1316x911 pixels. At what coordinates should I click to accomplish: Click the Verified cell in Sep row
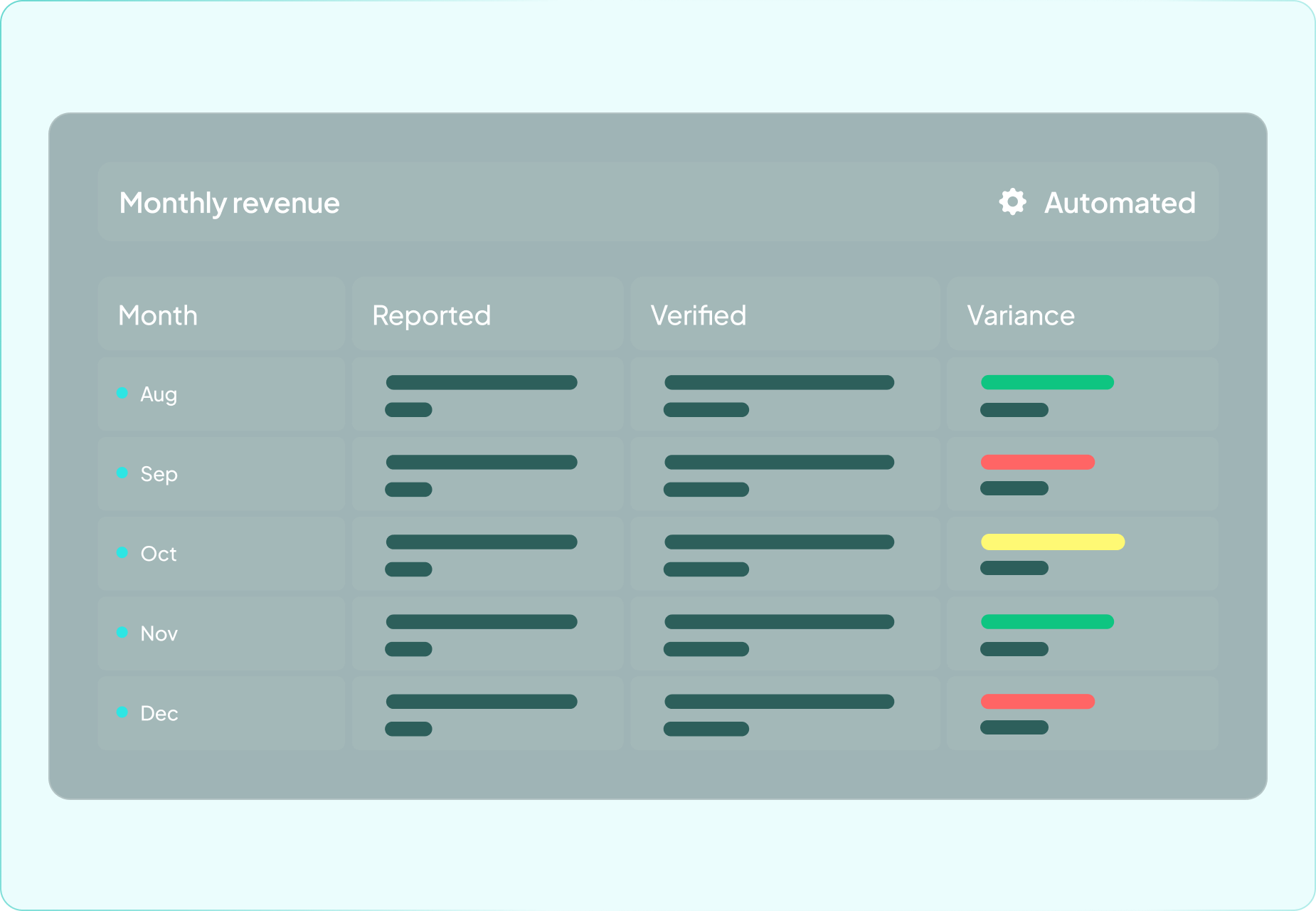(x=785, y=474)
